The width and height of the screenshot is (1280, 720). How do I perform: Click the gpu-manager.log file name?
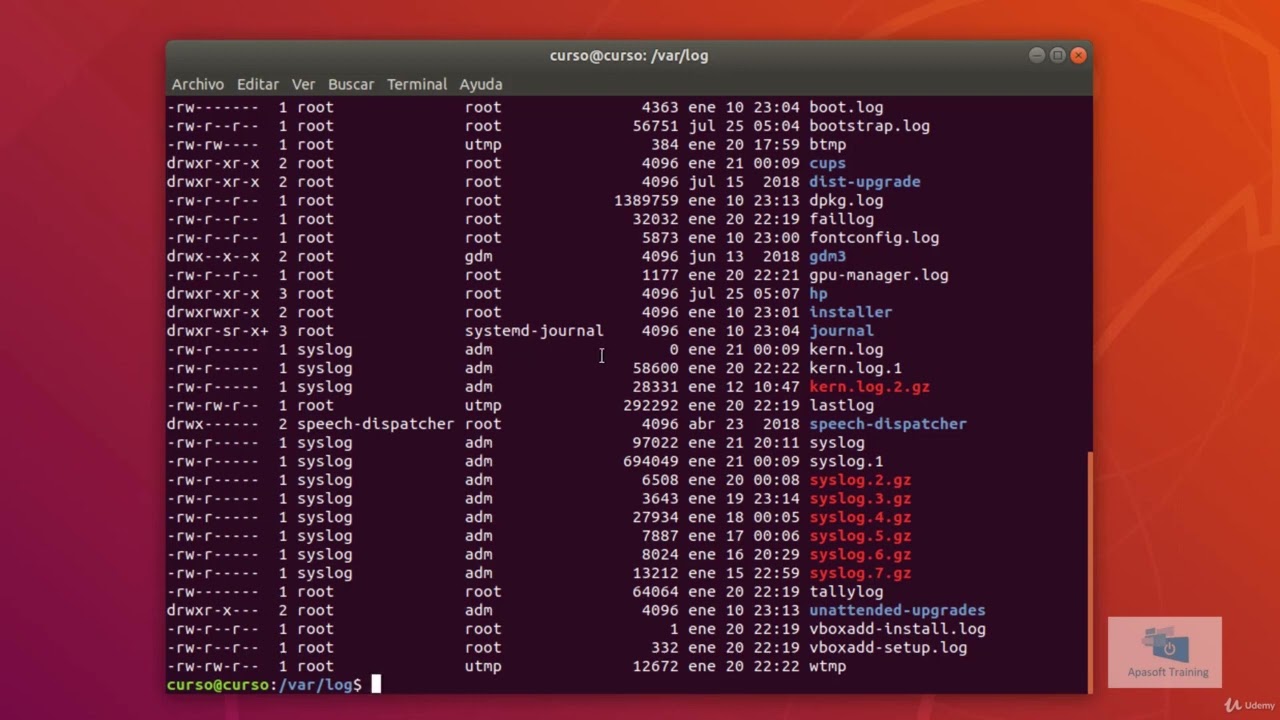878,275
